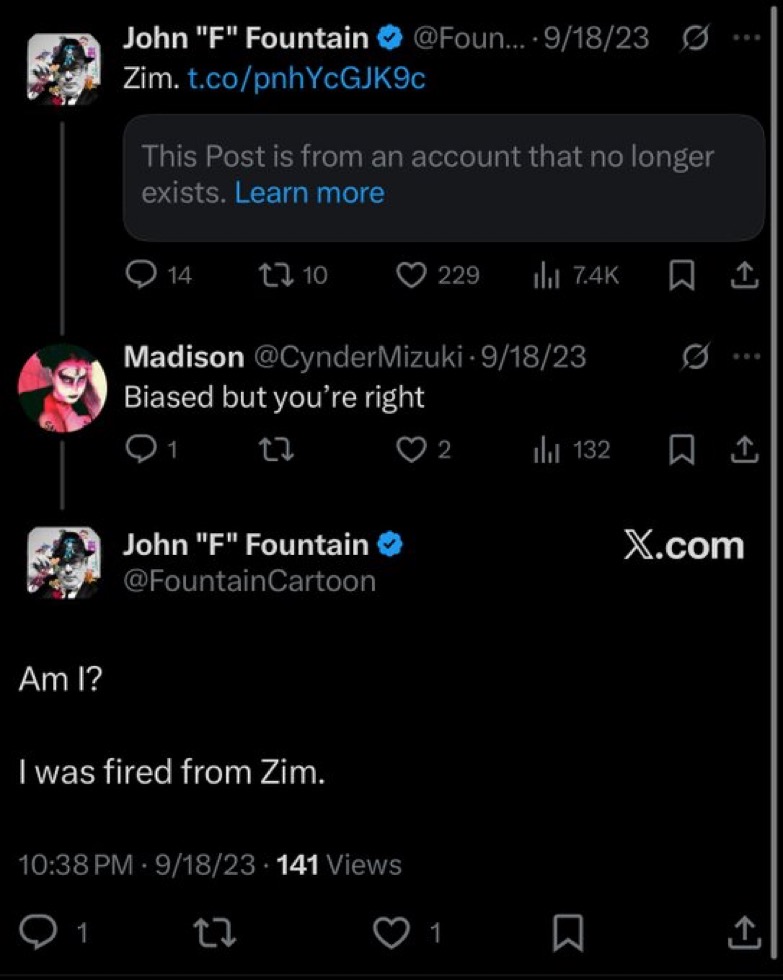
Task: Reply to Madison's post
Action: pos(151,449)
